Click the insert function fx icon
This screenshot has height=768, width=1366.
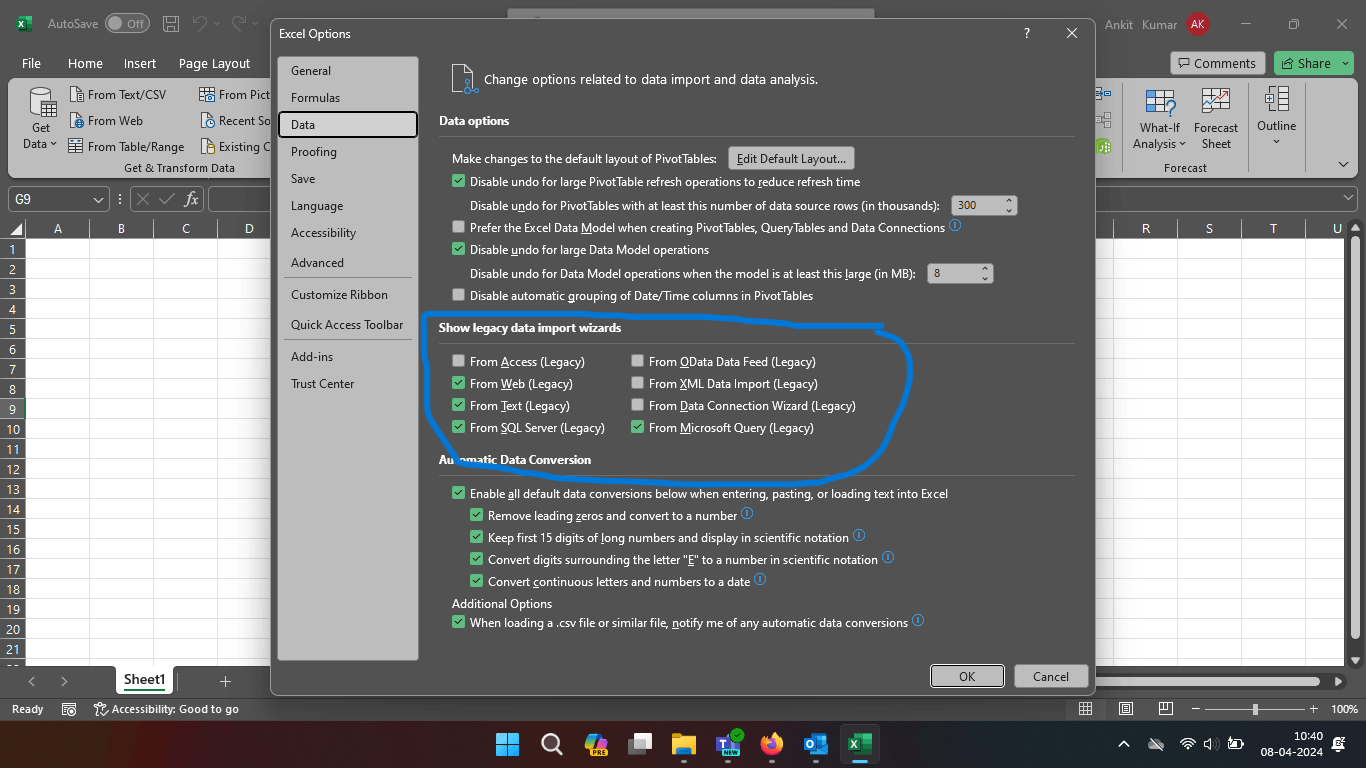tap(191, 199)
